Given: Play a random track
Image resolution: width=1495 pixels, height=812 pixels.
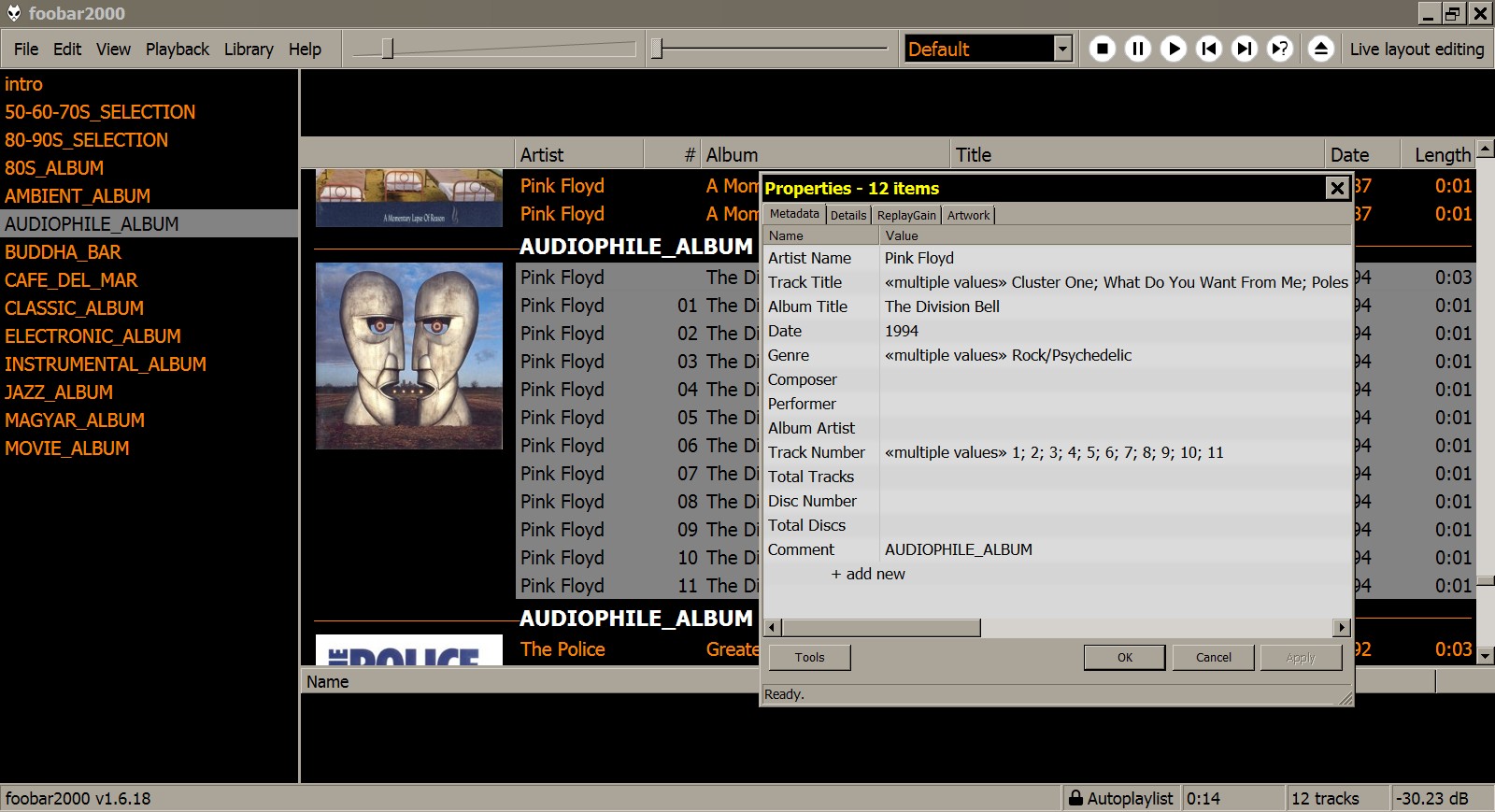Looking at the screenshot, I should pos(1280,49).
